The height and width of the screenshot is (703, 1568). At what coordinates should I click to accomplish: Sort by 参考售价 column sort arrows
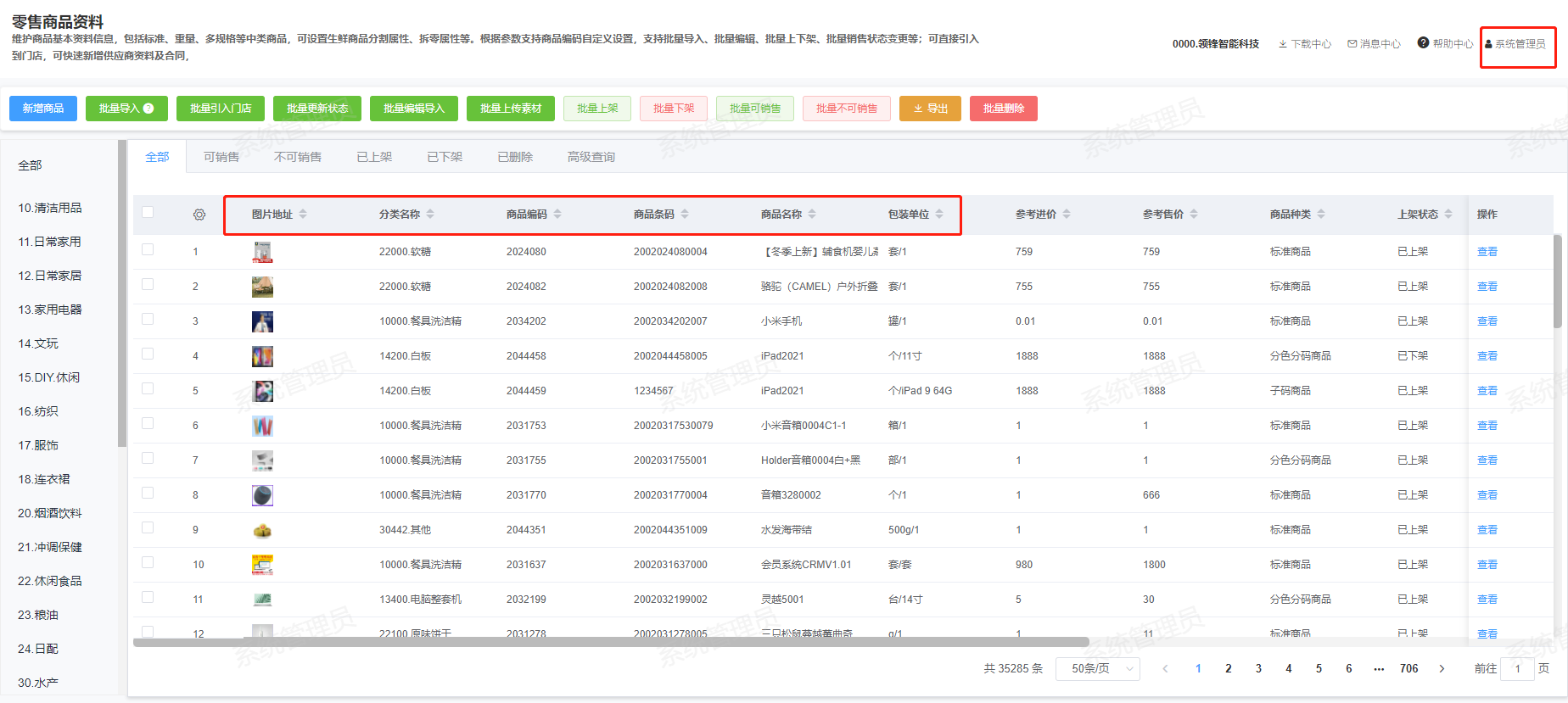[1194, 215]
